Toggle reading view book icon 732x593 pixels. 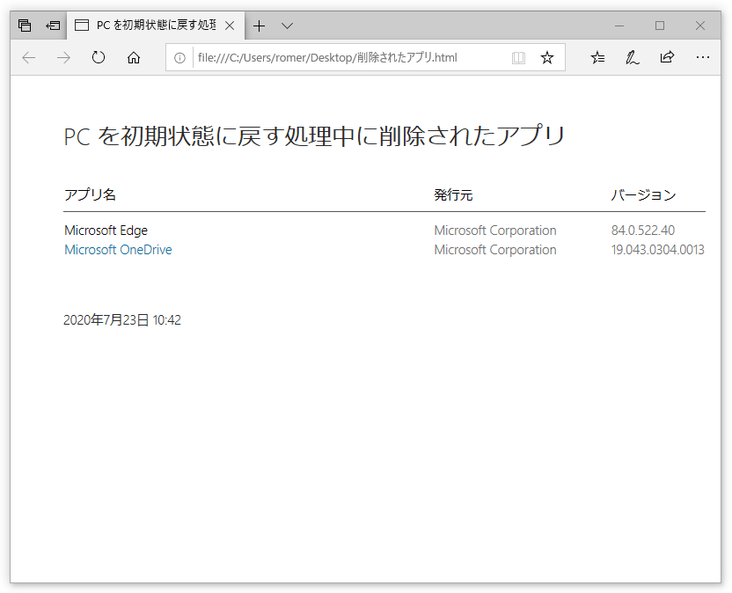519,58
